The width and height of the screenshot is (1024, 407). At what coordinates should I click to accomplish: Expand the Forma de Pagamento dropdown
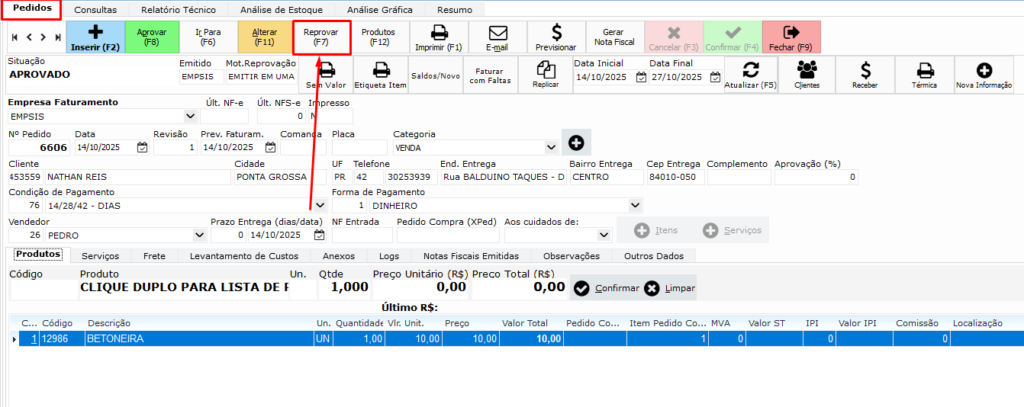click(635, 206)
